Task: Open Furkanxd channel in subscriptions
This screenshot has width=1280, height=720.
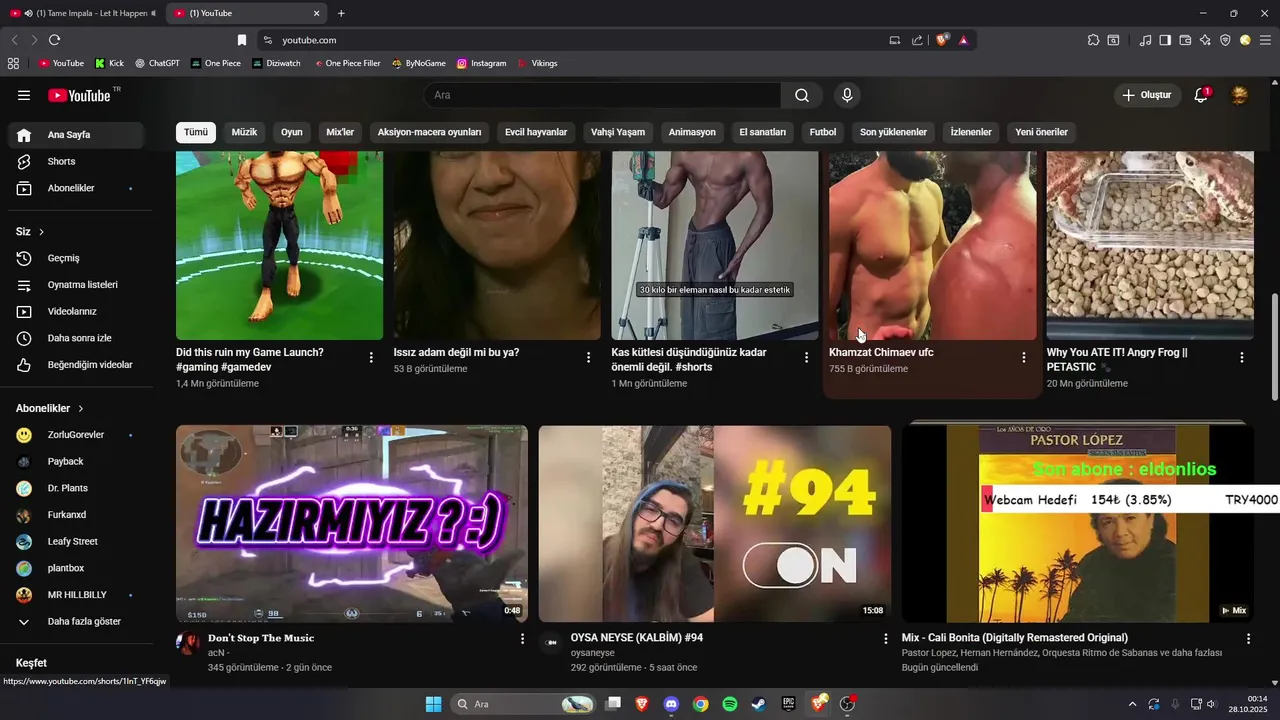Action: (x=76, y=515)
